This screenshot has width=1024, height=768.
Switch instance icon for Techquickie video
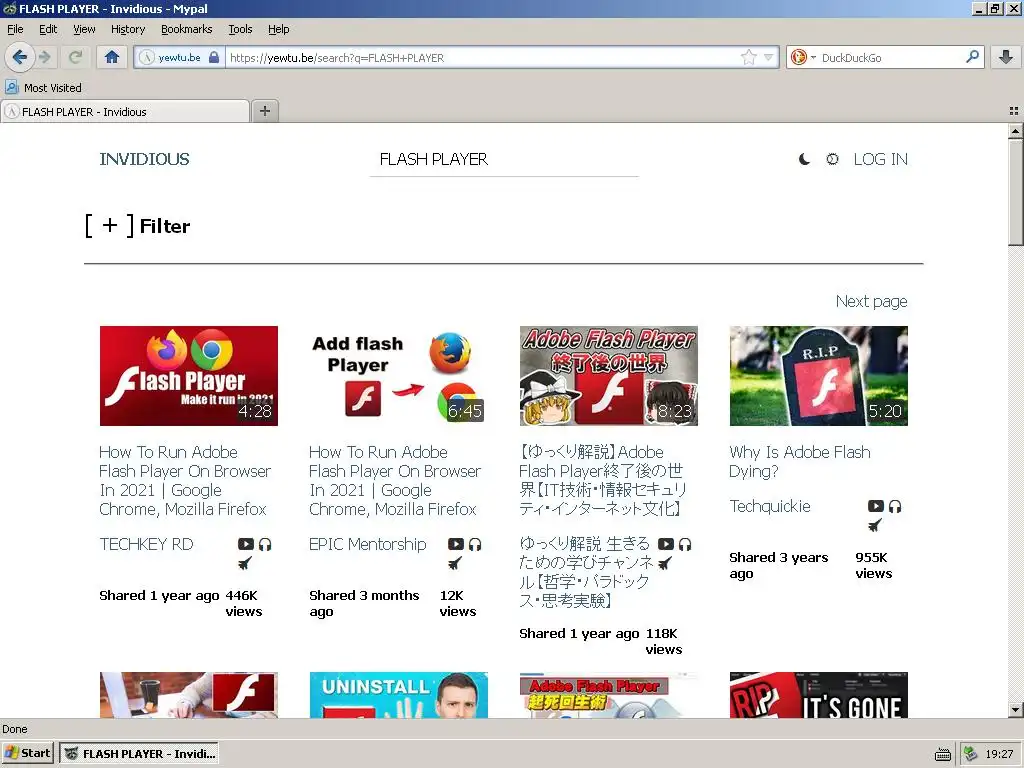tap(875, 524)
